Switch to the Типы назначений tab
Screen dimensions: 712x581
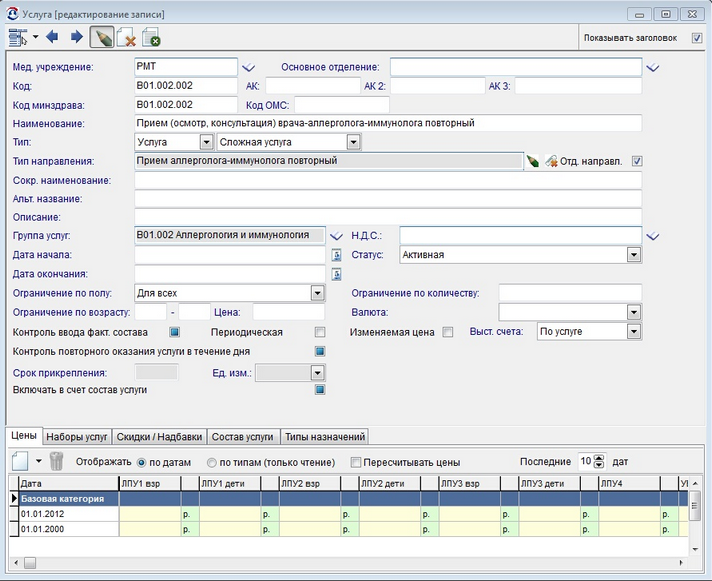[325, 437]
